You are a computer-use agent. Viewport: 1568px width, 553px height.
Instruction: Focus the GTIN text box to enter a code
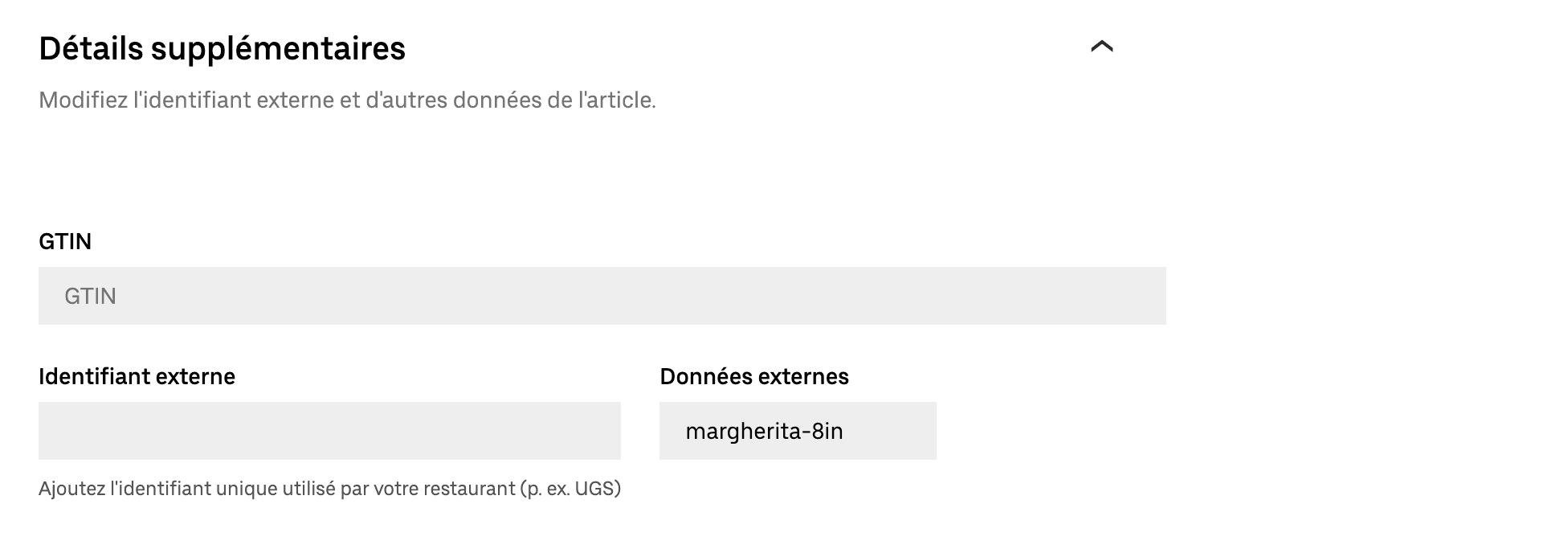point(602,295)
